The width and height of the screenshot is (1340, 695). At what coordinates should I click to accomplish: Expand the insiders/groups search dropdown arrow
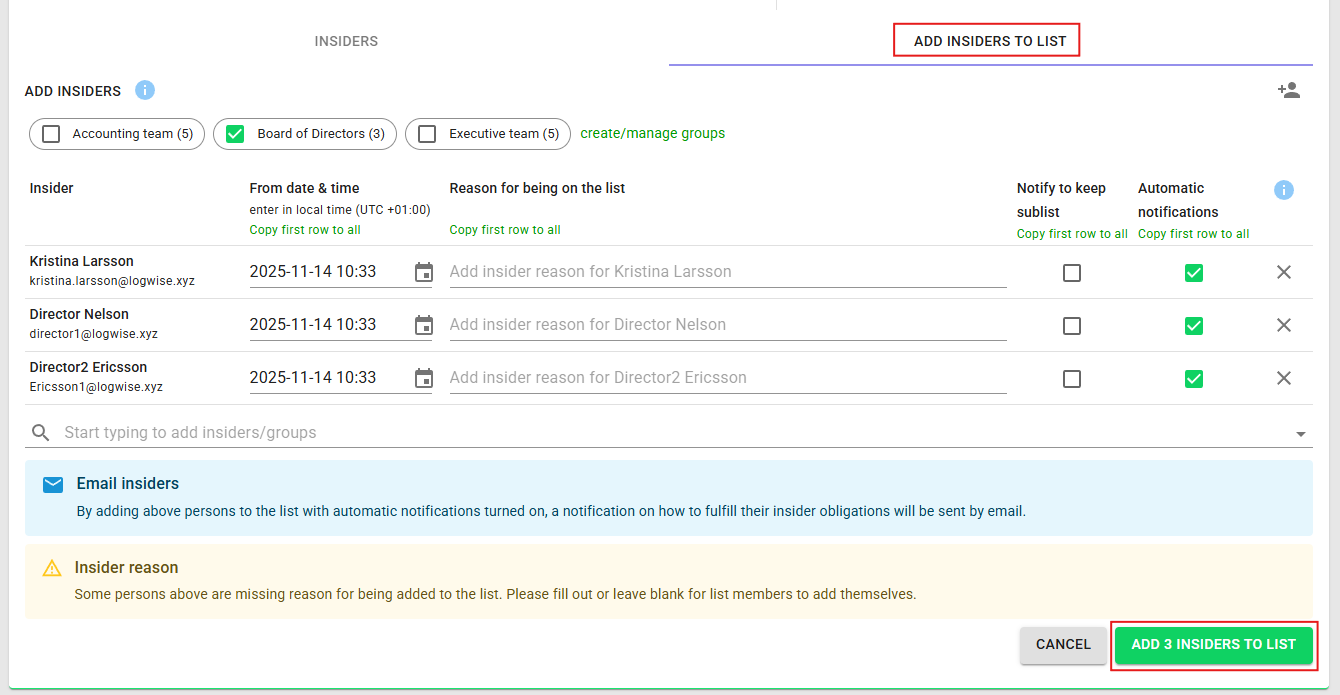click(x=1300, y=434)
